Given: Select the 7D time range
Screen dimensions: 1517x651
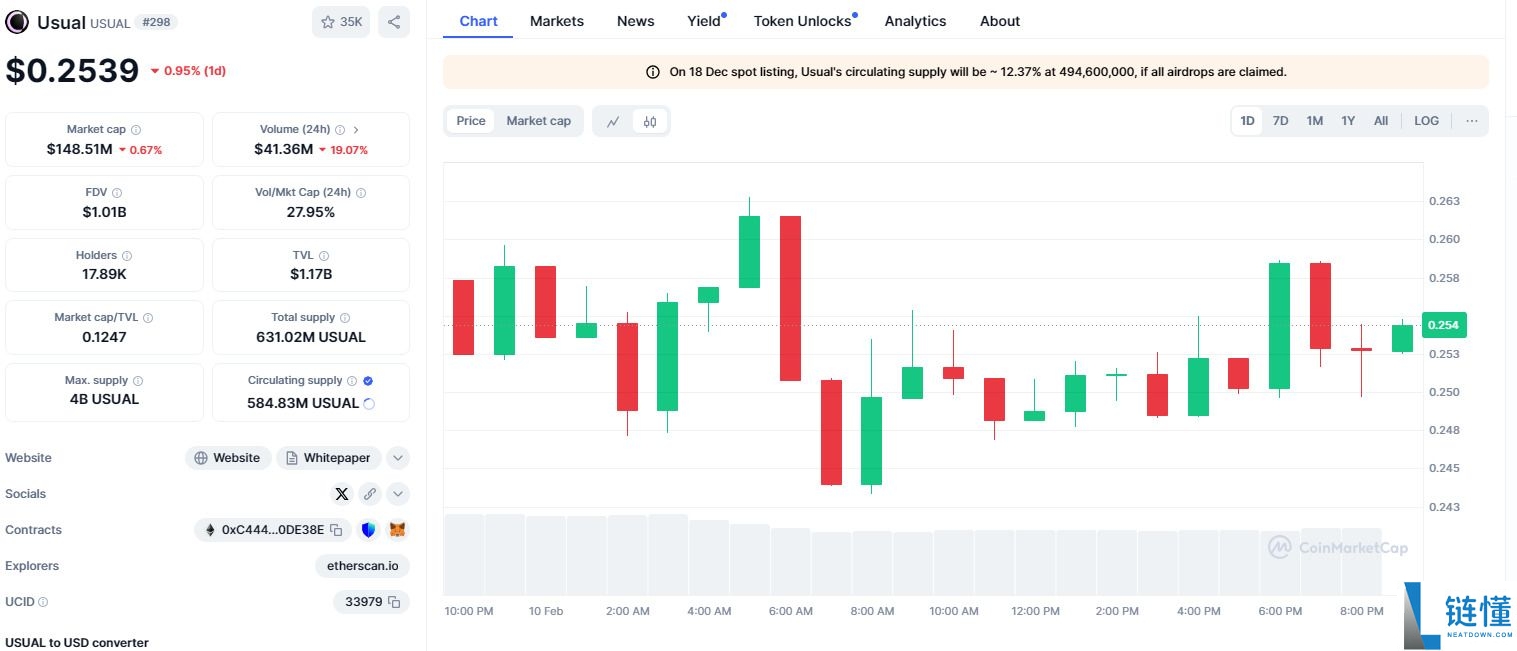Looking at the screenshot, I should tap(1280, 121).
